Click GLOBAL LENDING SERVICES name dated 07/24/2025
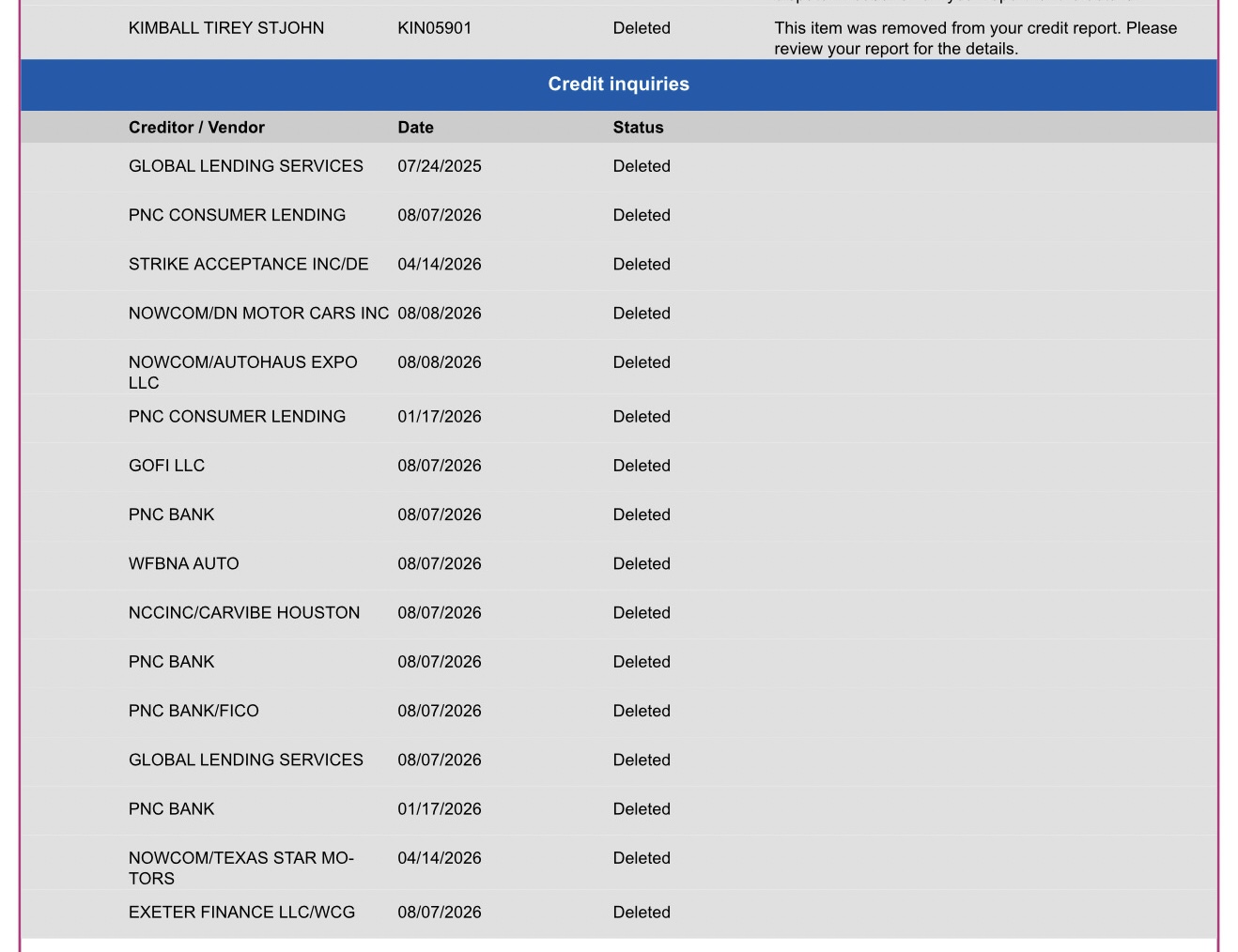The width and height of the screenshot is (1238, 952). [x=246, y=166]
